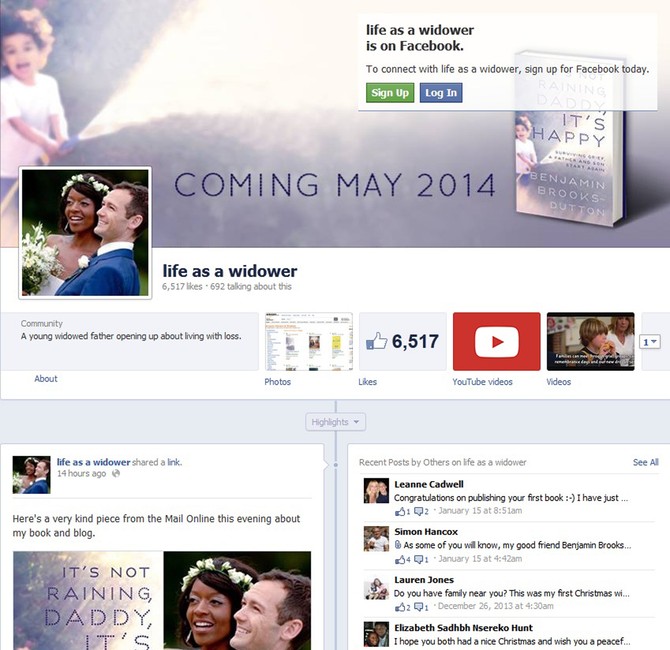
Task: Click the Likes label link
Action: [x=367, y=382]
